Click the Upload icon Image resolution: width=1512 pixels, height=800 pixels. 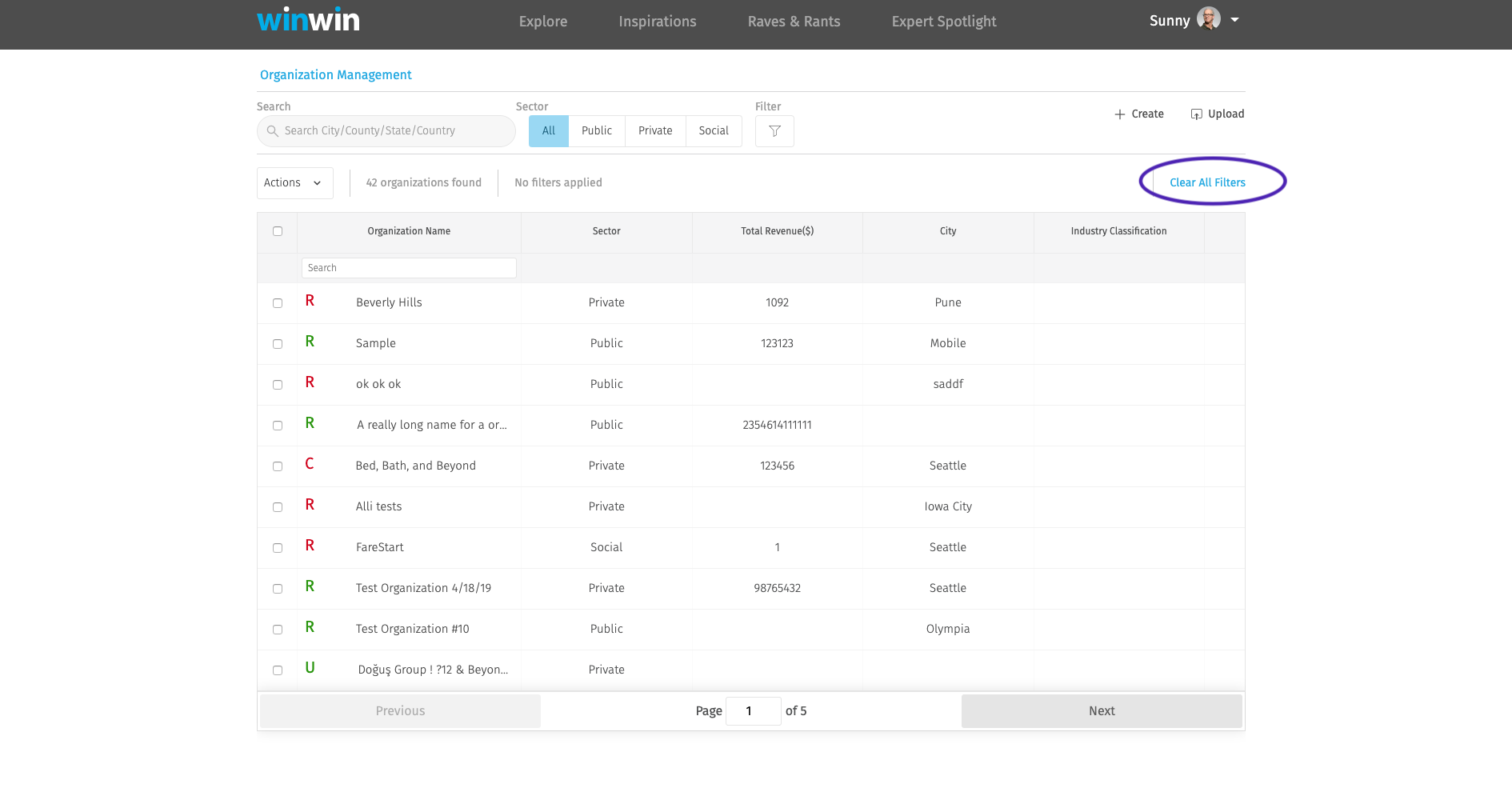tap(1195, 114)
